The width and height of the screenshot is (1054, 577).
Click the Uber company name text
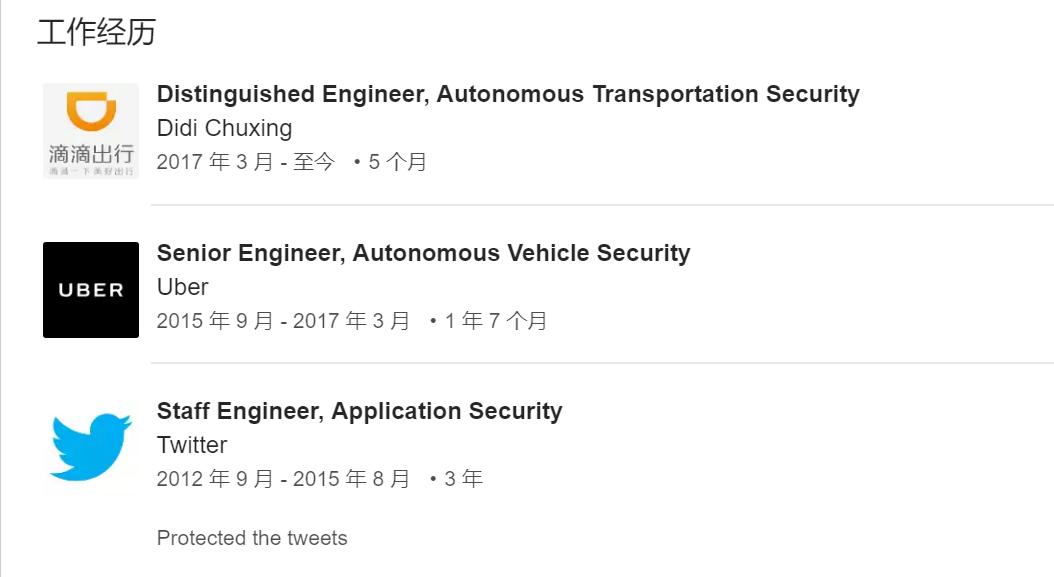[x=183, y=287]
